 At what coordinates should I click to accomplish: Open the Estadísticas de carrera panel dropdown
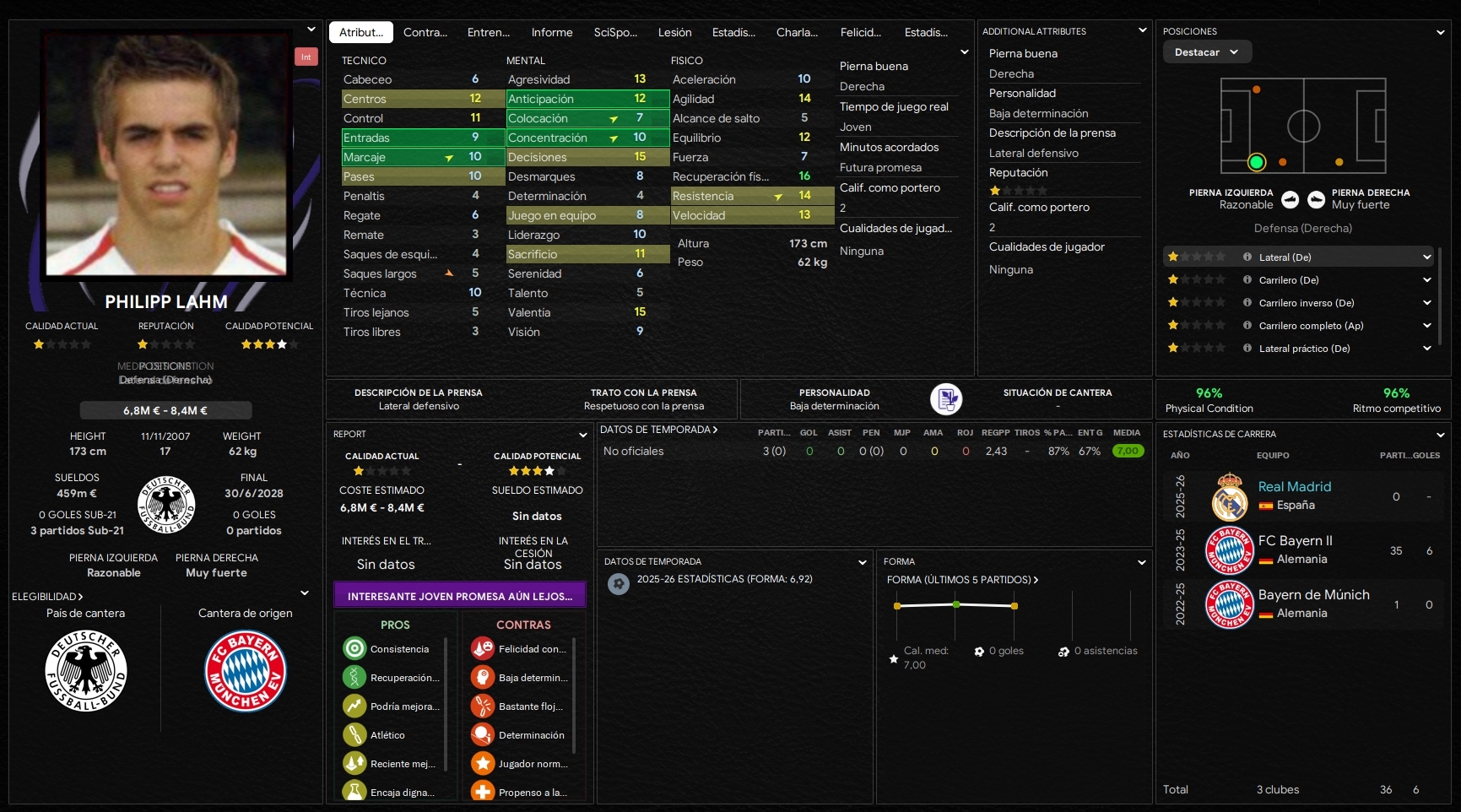tap(1441, 435)
